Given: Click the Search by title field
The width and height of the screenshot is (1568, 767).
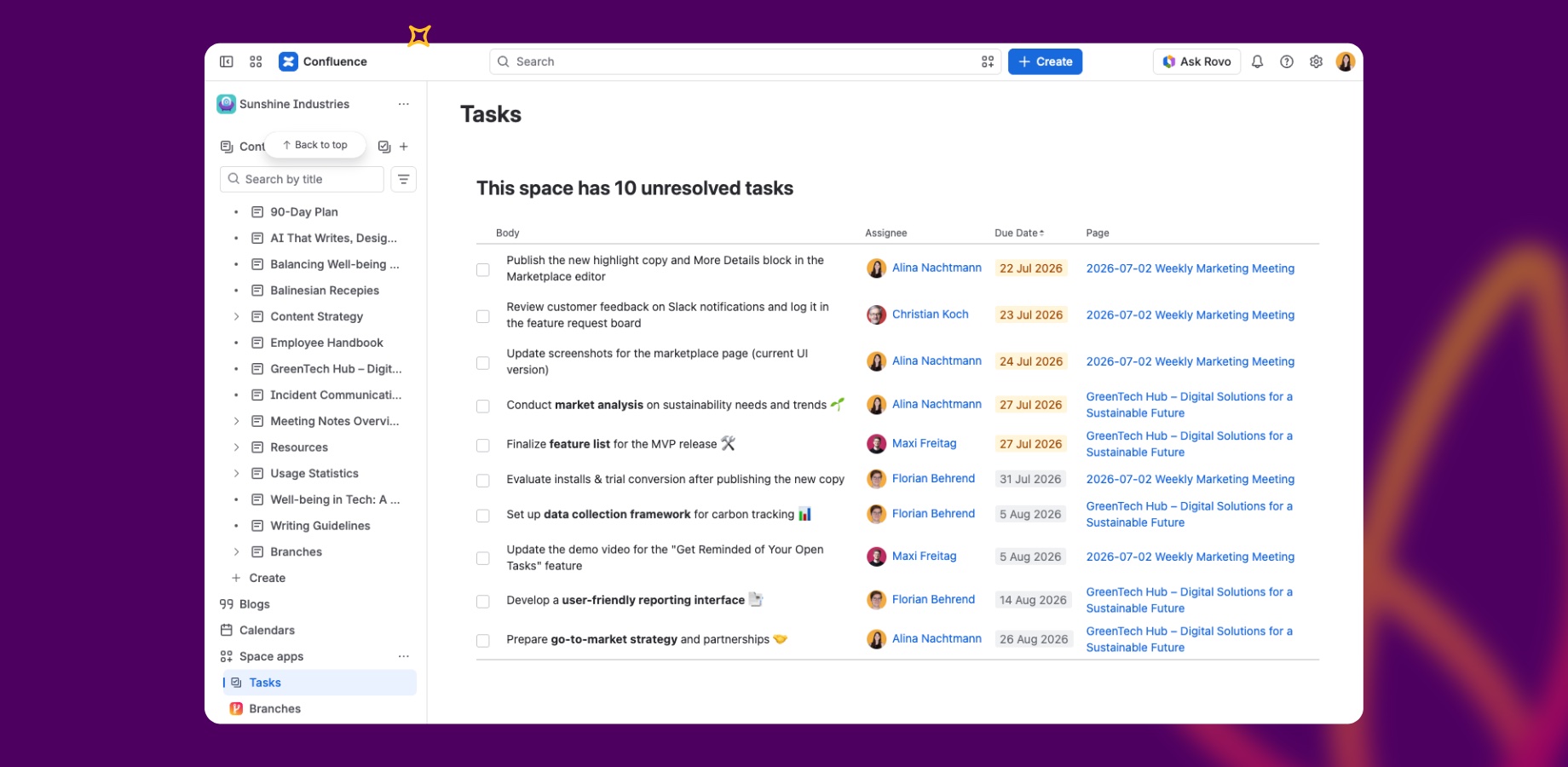Looking at the screenshot, I should point(302,179).
